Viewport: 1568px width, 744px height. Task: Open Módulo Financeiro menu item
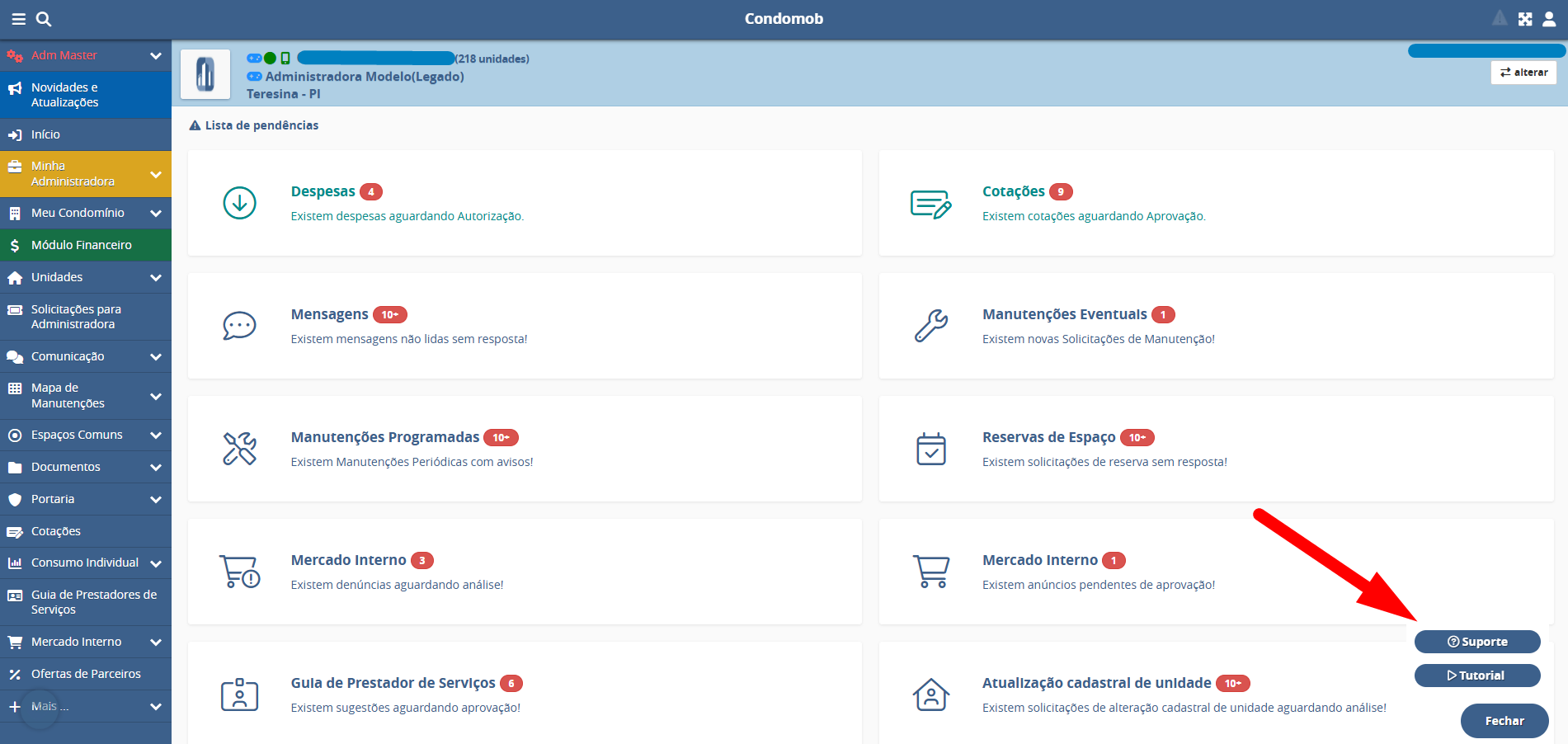[81, 245]
